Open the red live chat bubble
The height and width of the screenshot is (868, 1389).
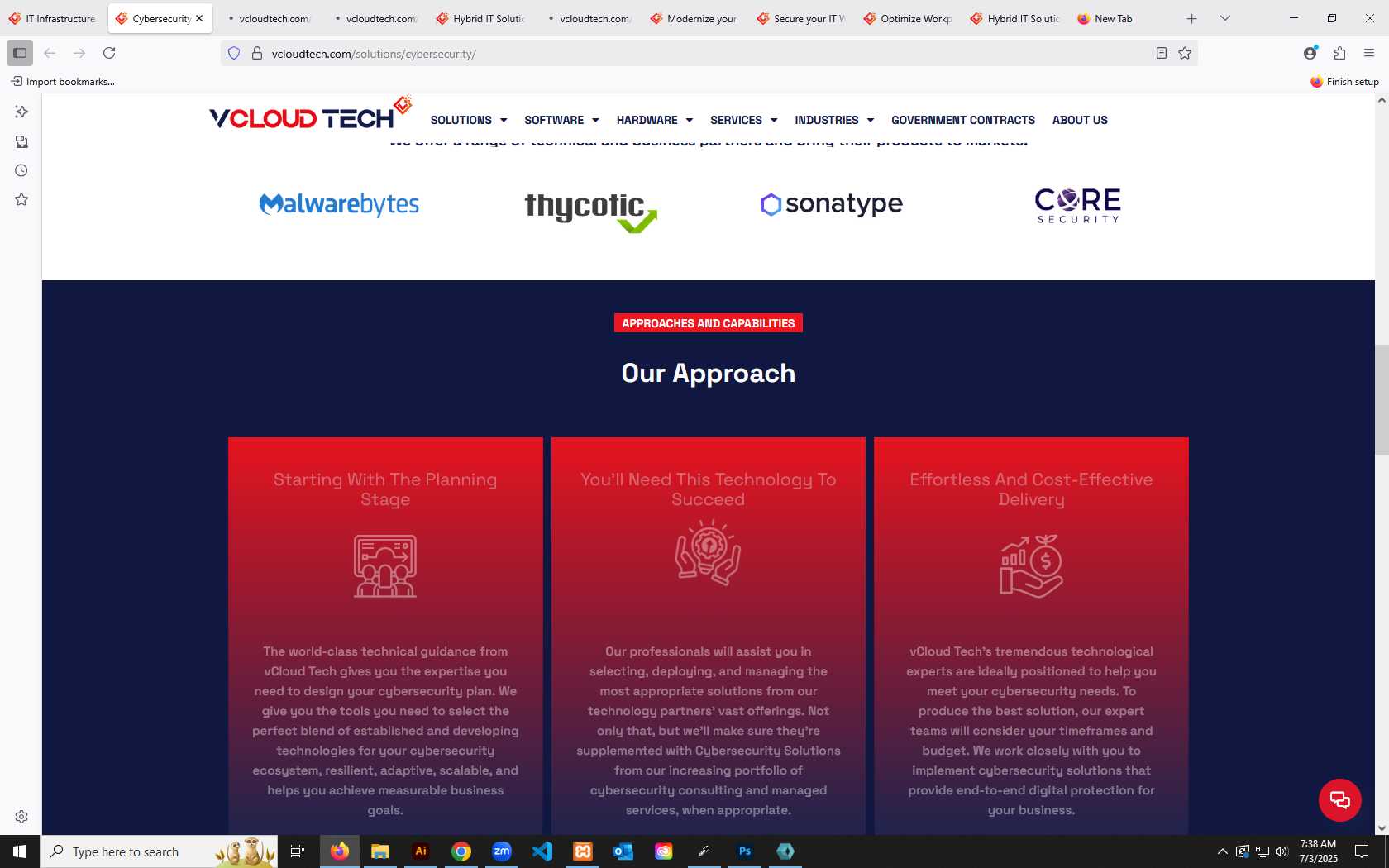click(1340, 800)
